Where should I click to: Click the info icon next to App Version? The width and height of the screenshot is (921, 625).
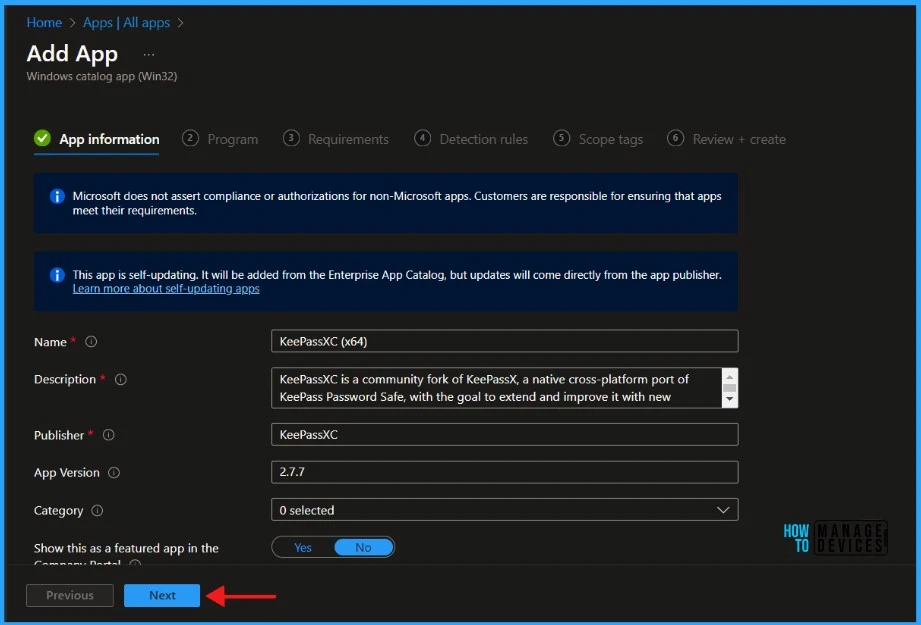(114, 472)
